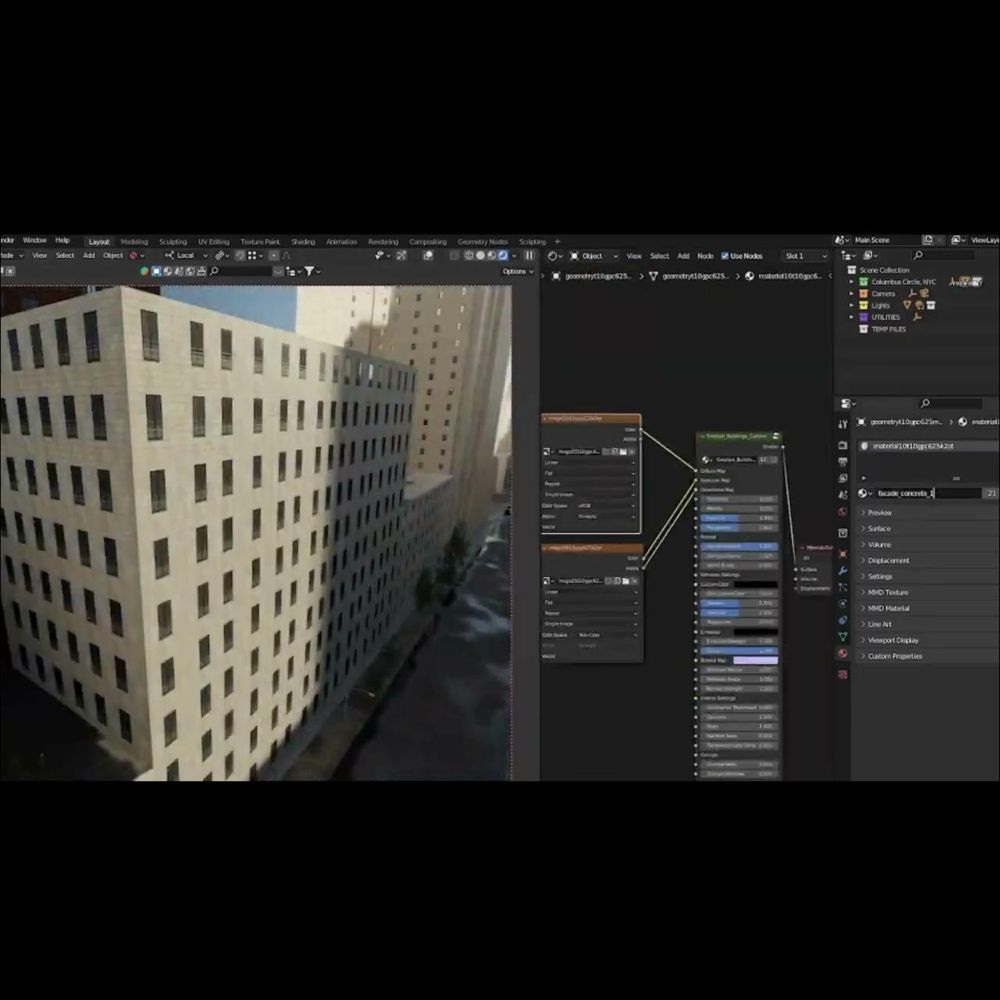
Task: Open the Local transform orientation dropdown
Action: click(188, 256)
